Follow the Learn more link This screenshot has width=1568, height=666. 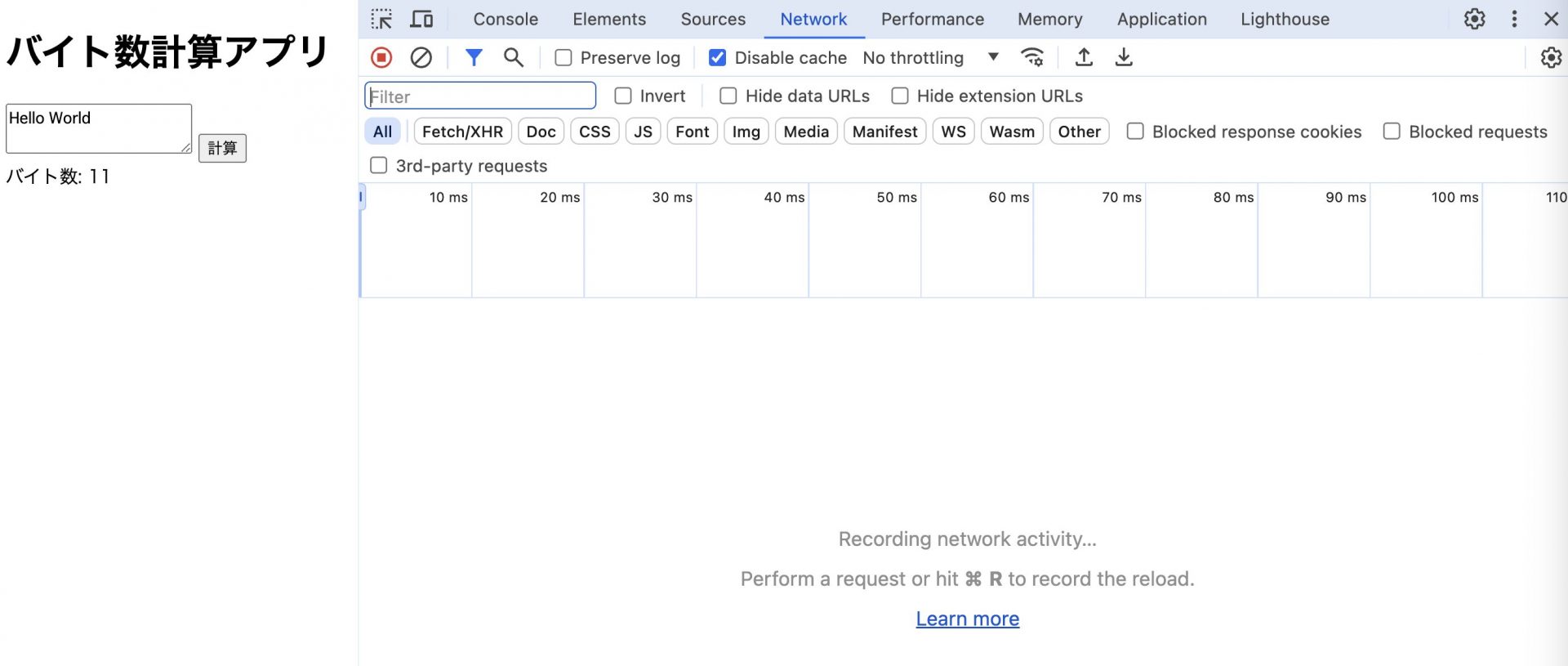point(967,619)
